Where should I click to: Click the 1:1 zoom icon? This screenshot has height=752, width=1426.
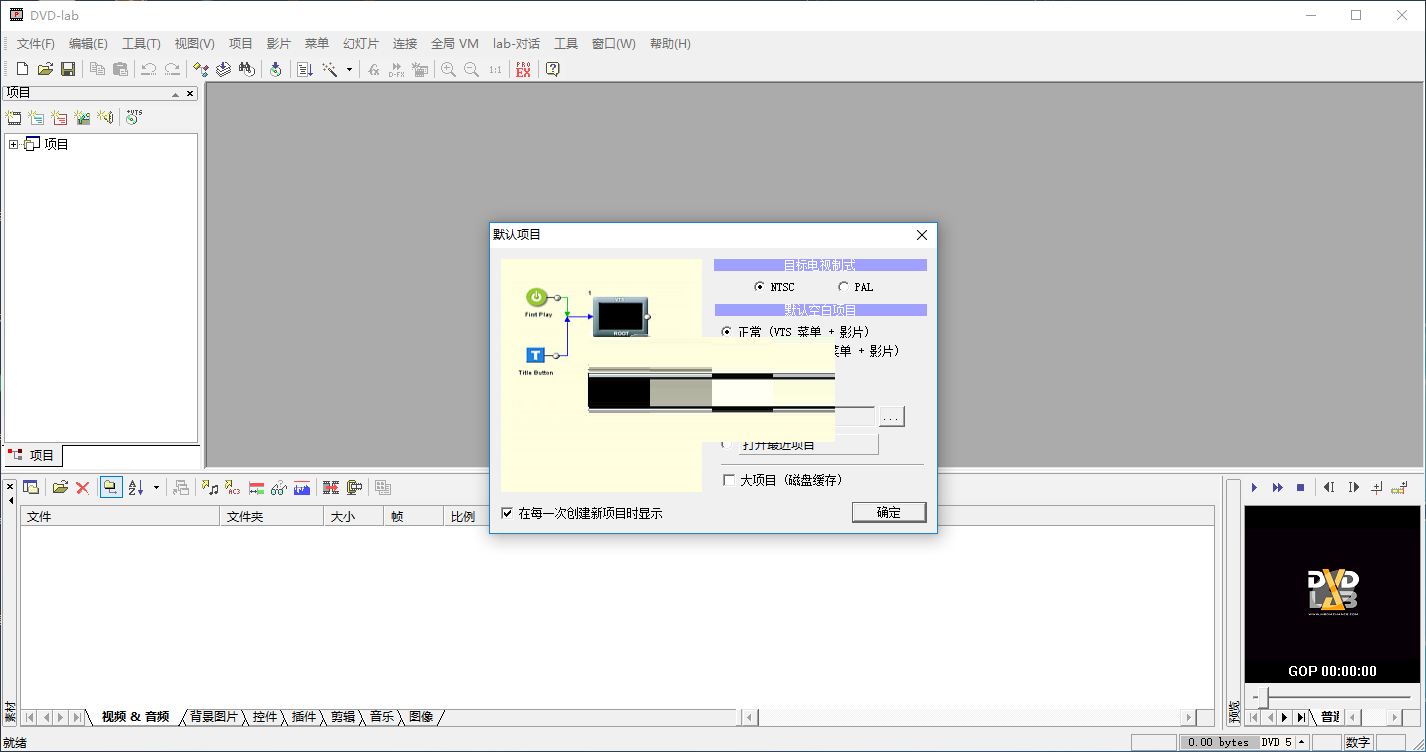pyautogui.click(x=495, y=69)
